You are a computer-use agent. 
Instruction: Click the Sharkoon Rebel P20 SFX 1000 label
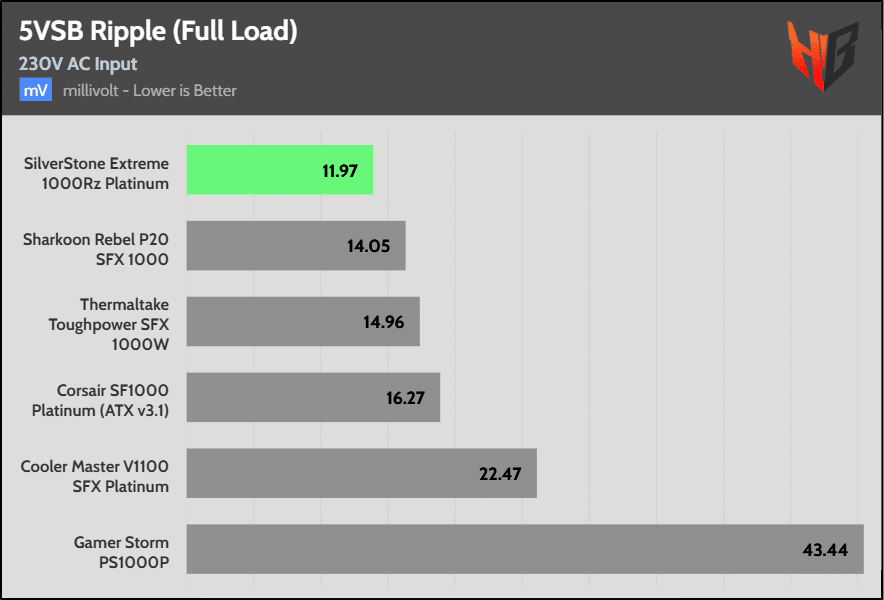click(96, 249)
